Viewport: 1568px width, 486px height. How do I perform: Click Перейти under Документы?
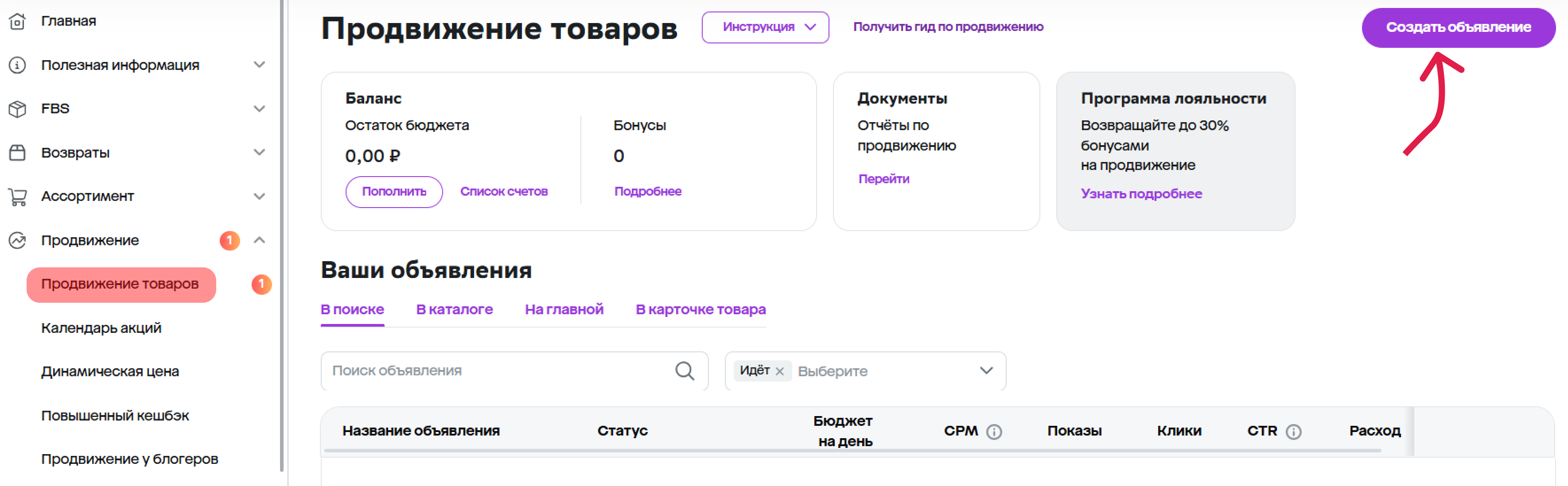[884, 179]
